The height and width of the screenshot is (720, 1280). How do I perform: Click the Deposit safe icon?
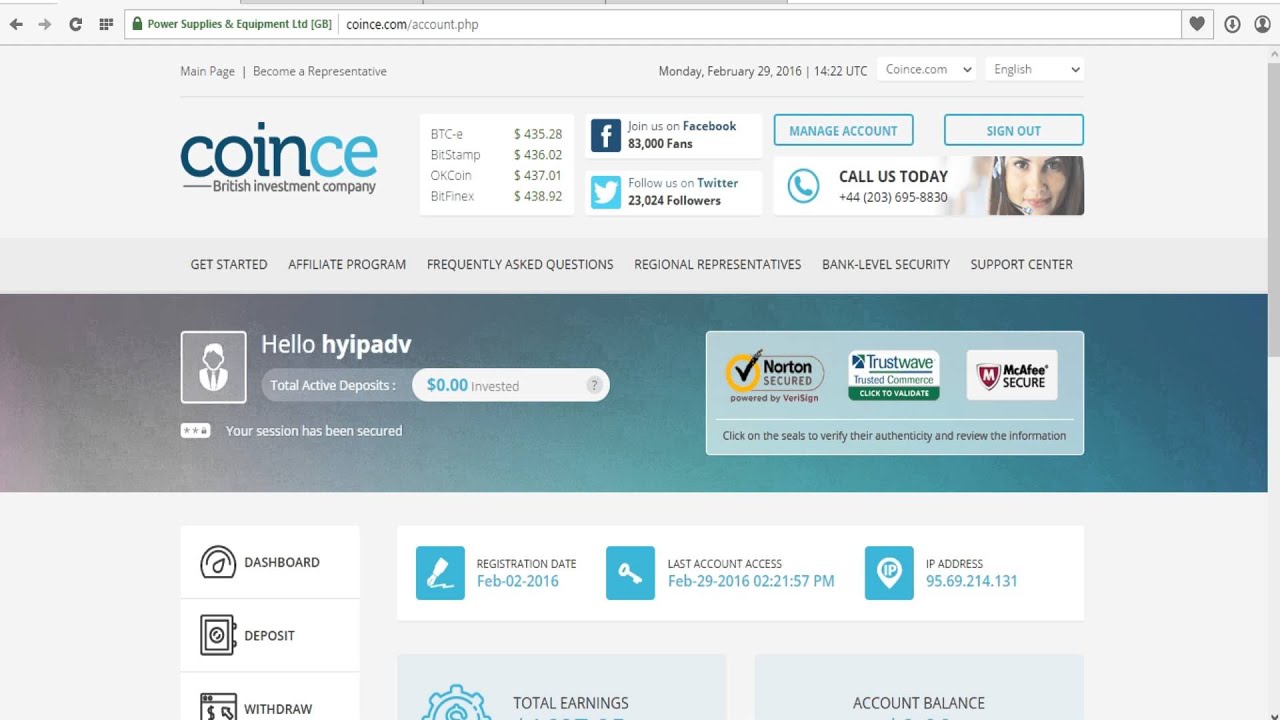218,635
